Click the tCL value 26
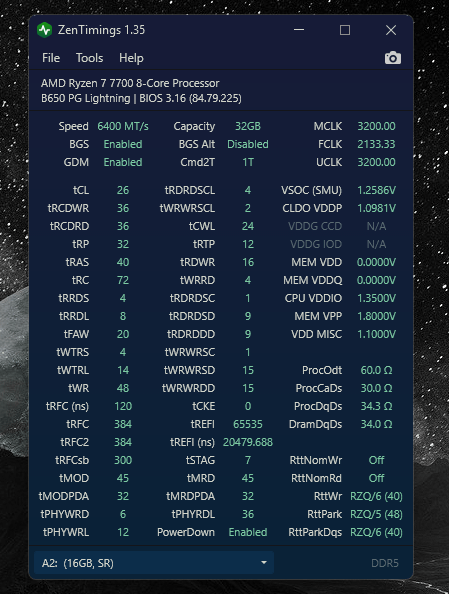Image resolution: width=449 pixels, height=594 pixels. coord(123,190)
